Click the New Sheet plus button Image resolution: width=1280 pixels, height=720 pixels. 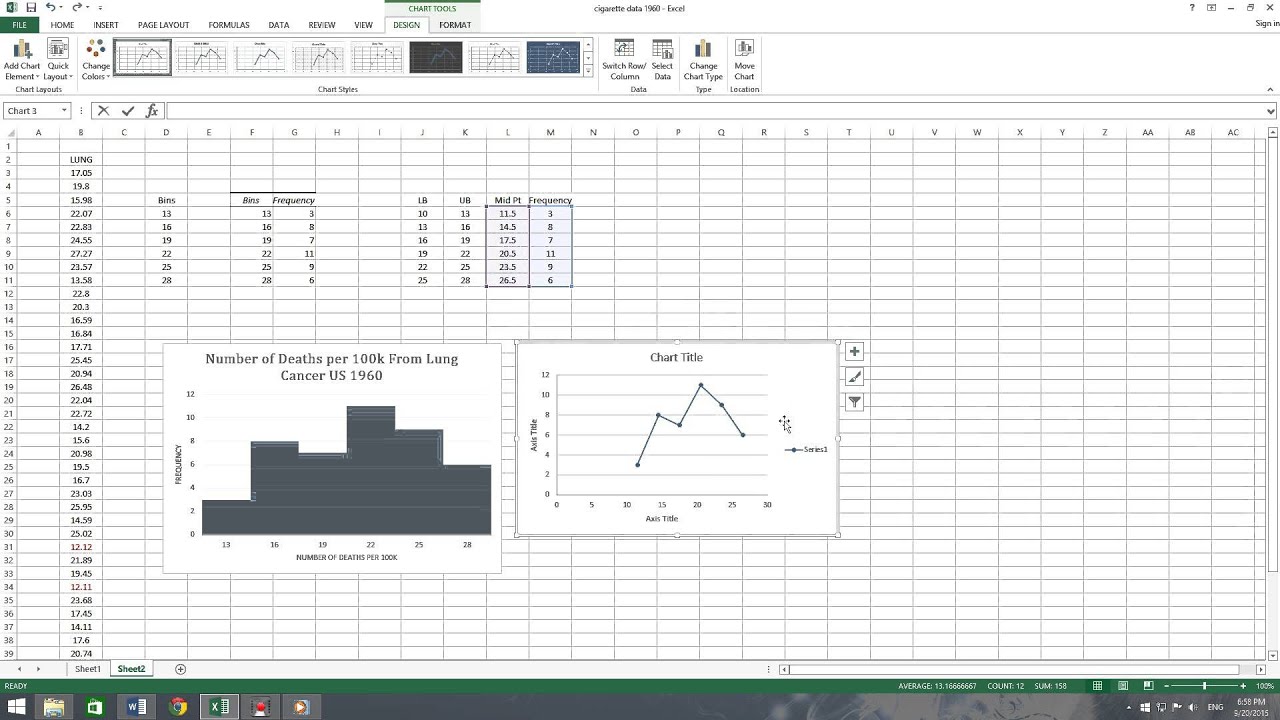pyautogui.click(x=181, y=669)
